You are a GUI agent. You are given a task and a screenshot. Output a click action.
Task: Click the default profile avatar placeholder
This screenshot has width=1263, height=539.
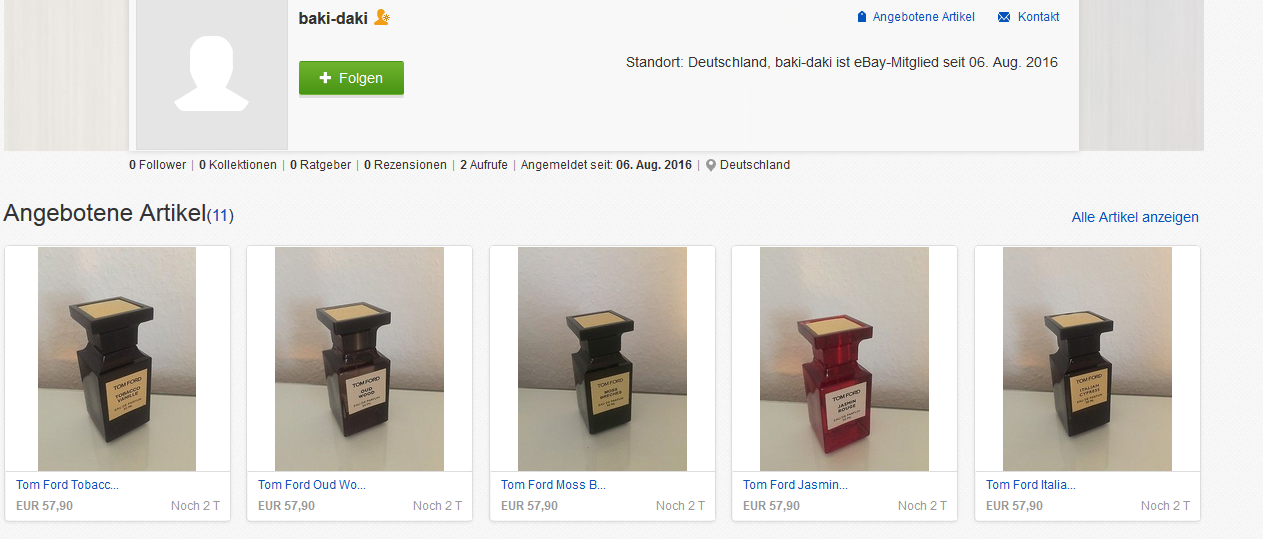pos(211,75)
